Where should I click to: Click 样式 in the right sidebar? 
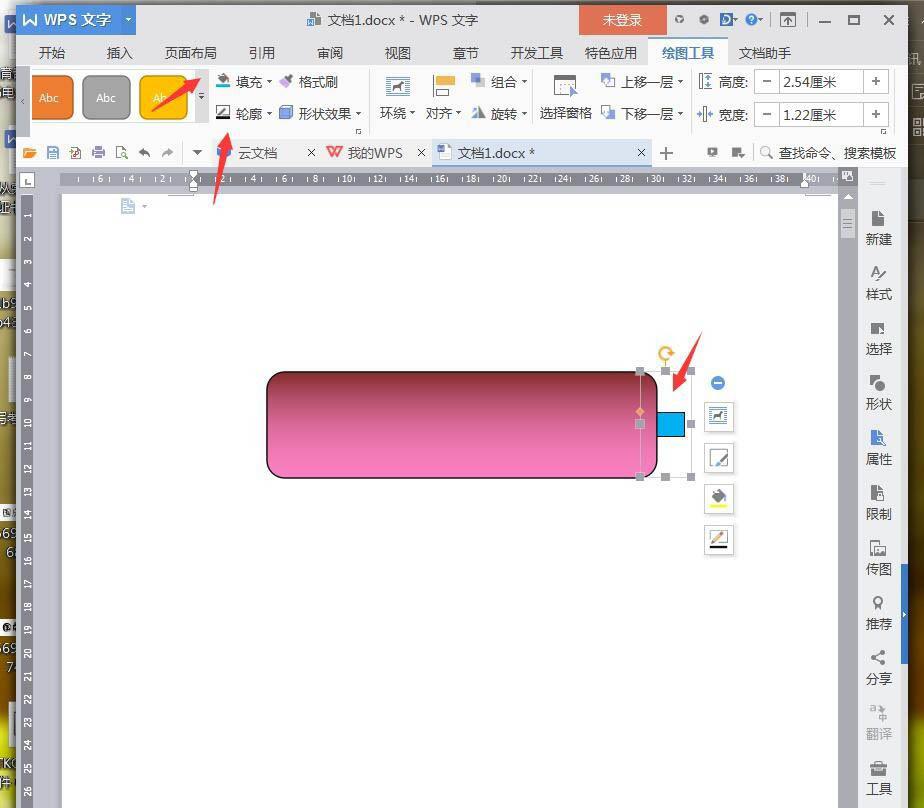click(878, 283)
